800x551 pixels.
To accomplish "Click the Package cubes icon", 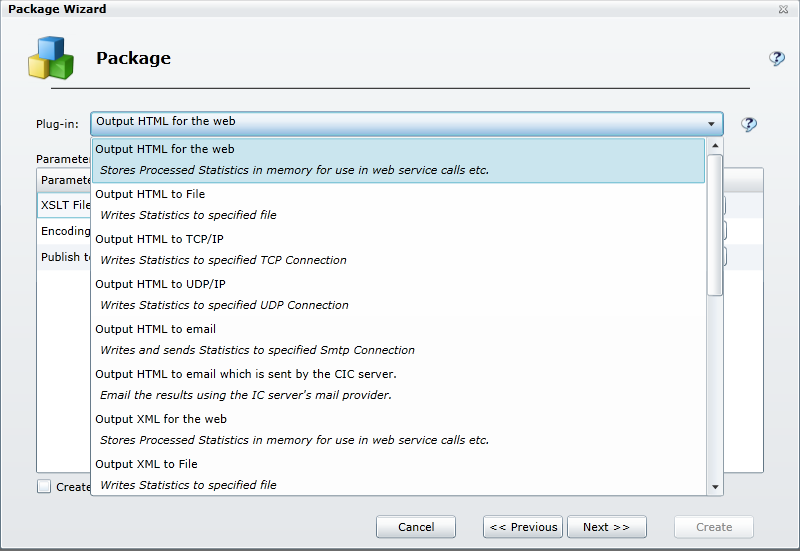I will coord(51,58).
